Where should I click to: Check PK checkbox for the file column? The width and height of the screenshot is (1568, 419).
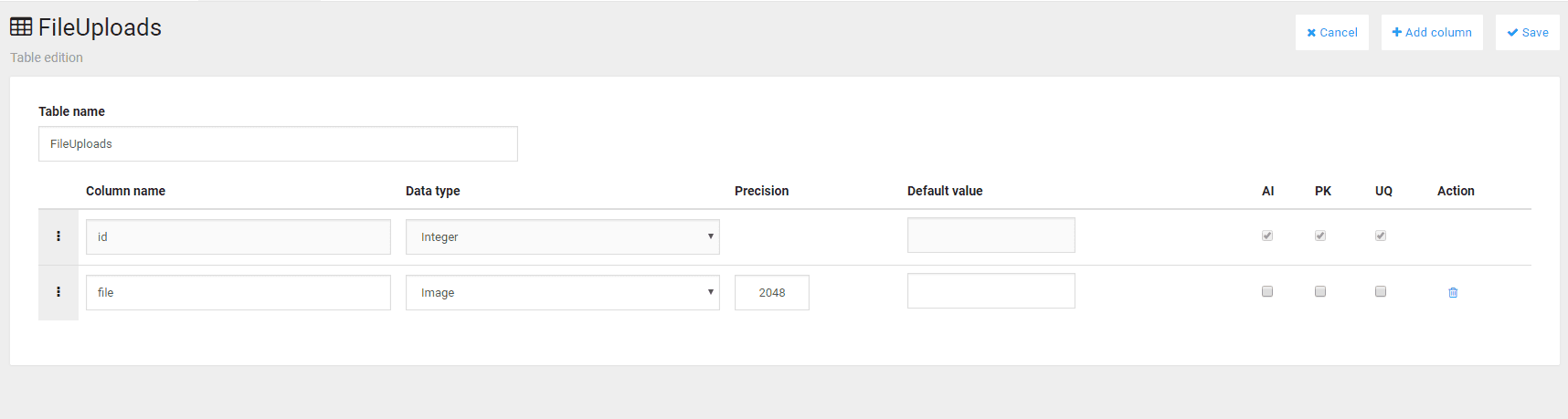(1320, 292)
